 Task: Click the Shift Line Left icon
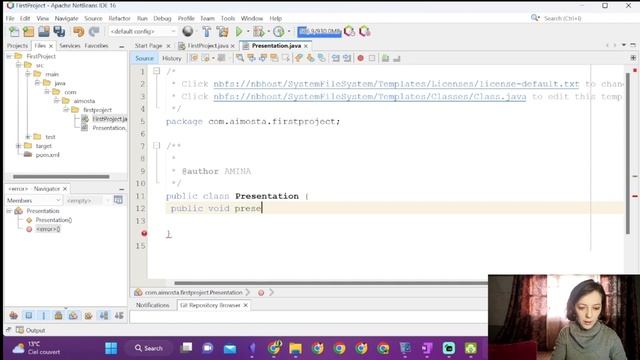(x=336, y=58)
